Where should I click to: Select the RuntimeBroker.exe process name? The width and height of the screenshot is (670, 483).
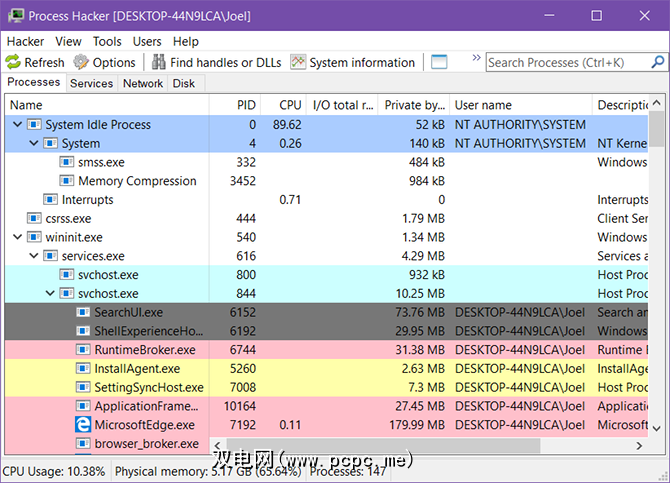tap(145, 350)
